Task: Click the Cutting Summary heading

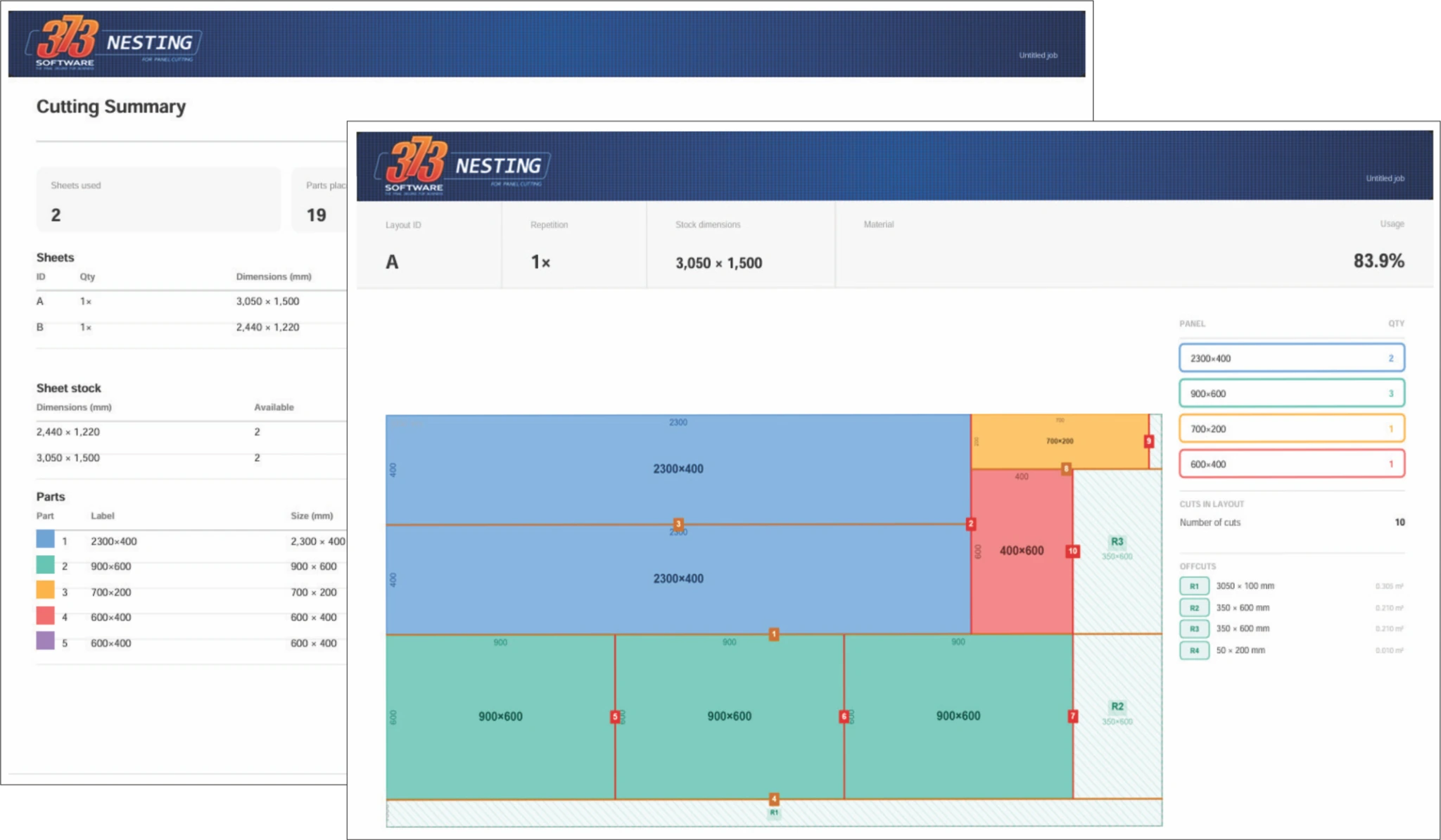Action: pos(111,107)
